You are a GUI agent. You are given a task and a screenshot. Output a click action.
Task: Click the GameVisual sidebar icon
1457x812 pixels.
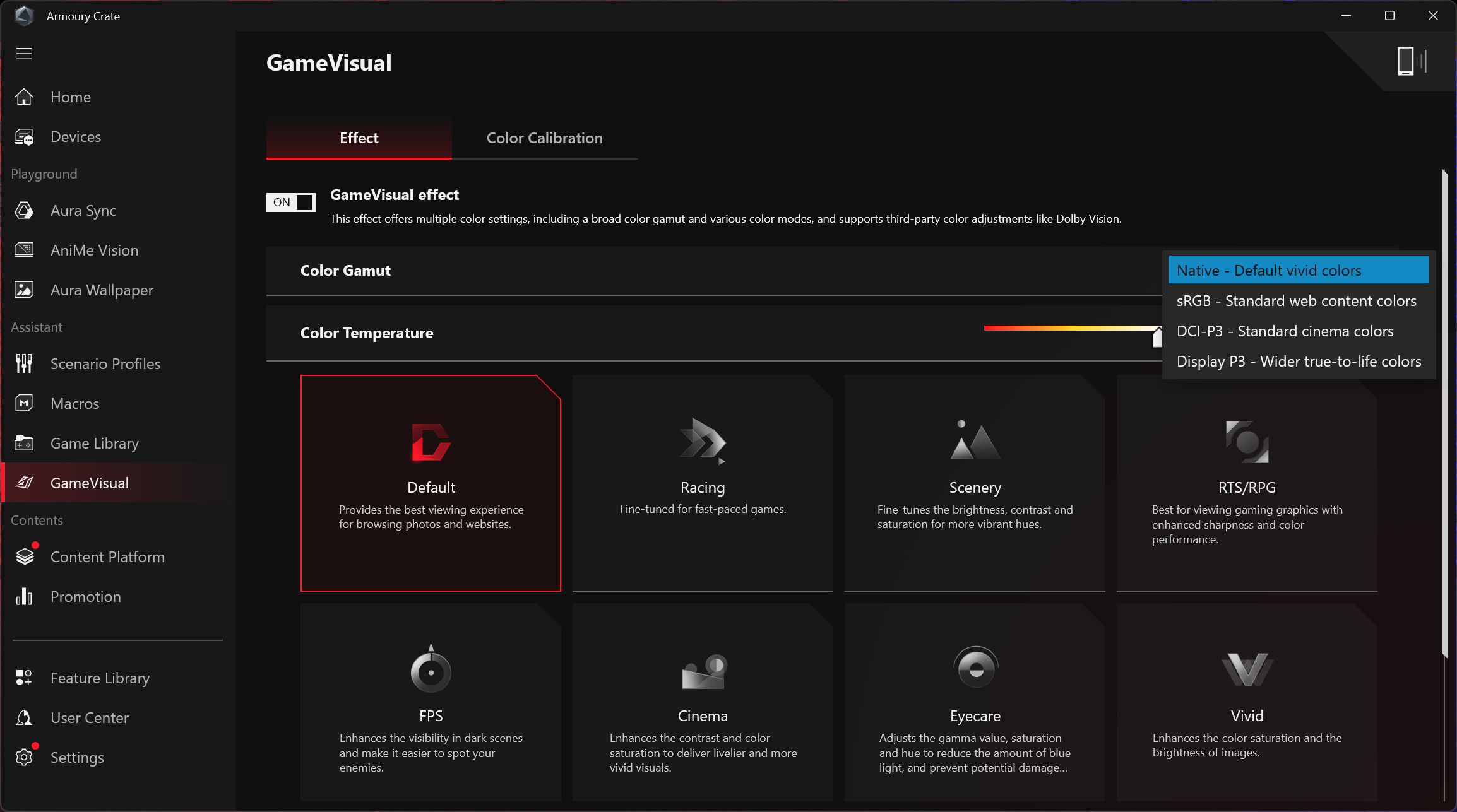(x=24, y=483)
